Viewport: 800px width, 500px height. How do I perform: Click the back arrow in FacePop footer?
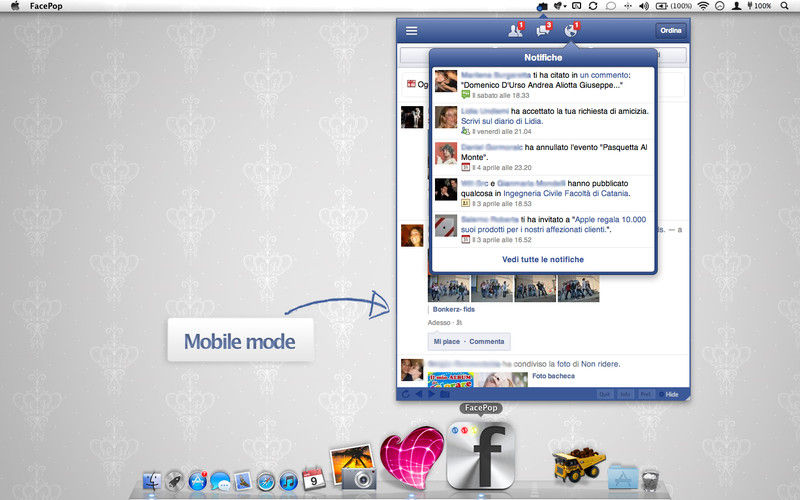pos(418,394)
